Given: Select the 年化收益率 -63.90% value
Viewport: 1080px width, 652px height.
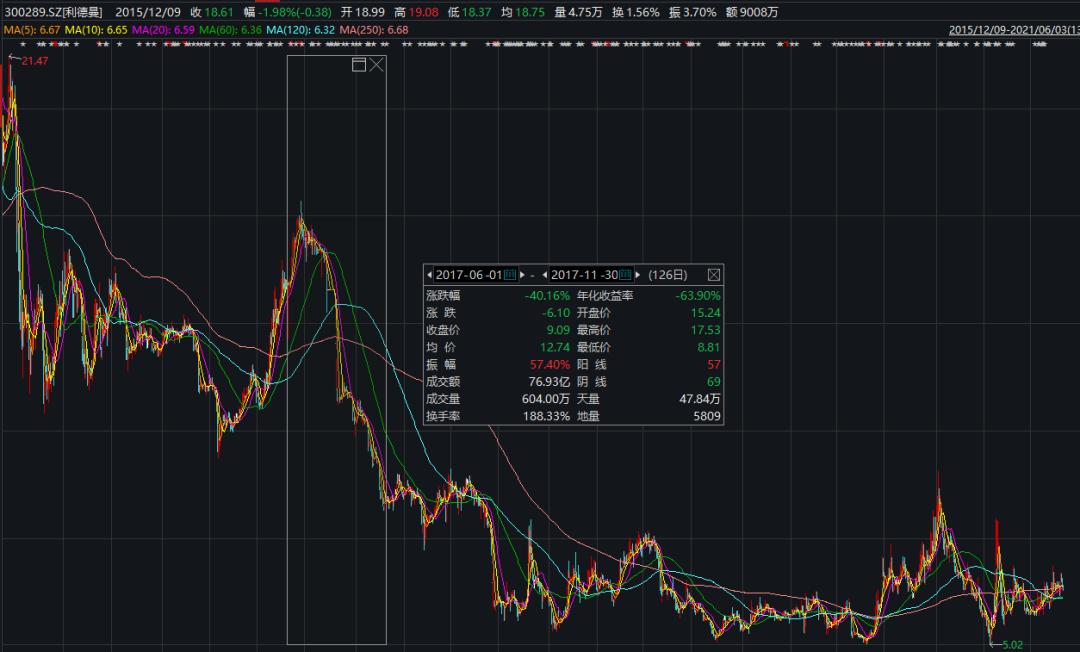Looking at the screenshot, I should click(698, 295).
